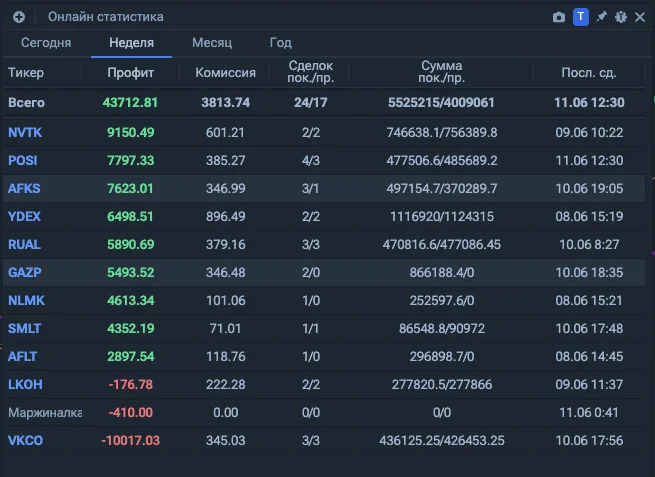Click NLMK sum 252597.6/0

tap(442, 301)
